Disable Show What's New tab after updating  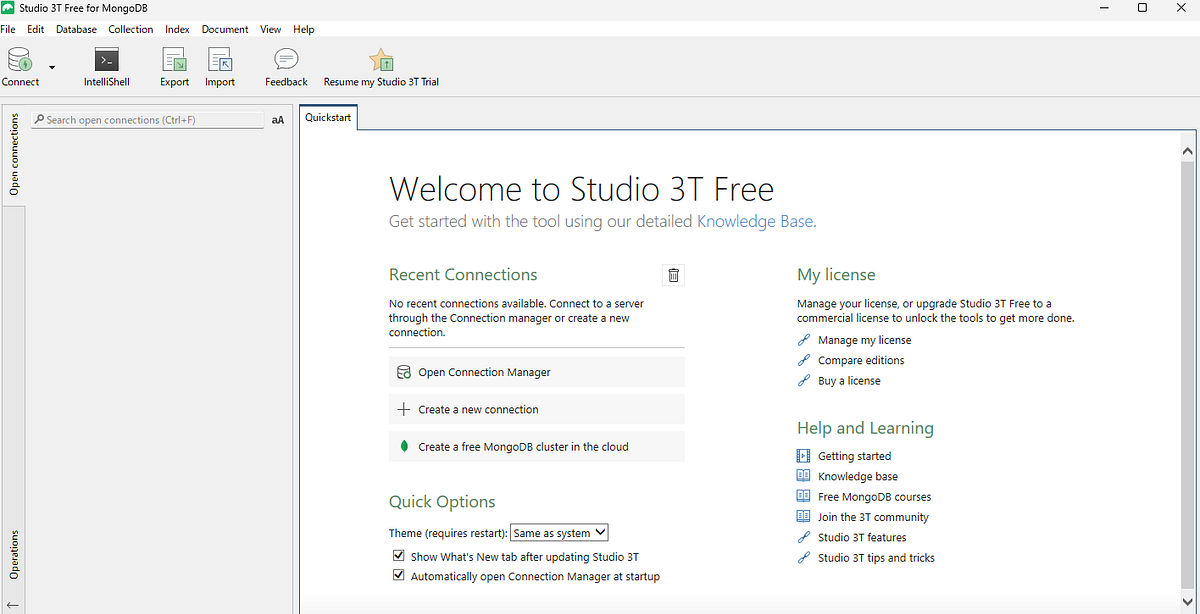click(398, 555)
